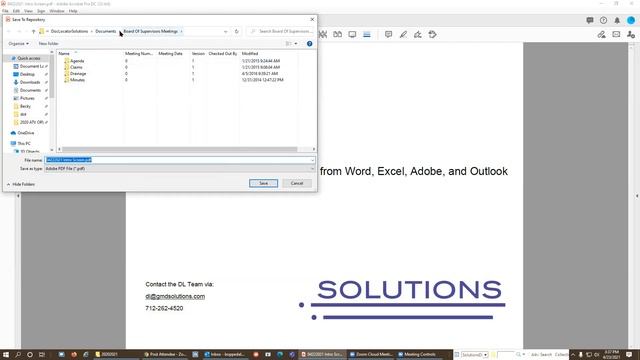Click the dl@gmdsolutions.com email link

175,296
